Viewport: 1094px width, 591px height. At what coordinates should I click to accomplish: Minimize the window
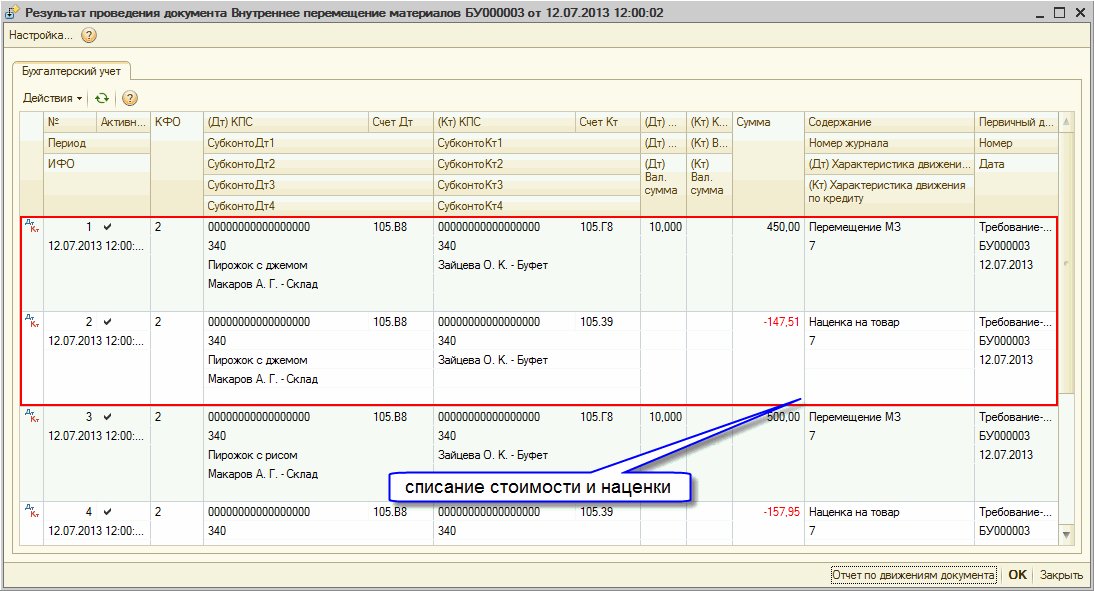1040,13
